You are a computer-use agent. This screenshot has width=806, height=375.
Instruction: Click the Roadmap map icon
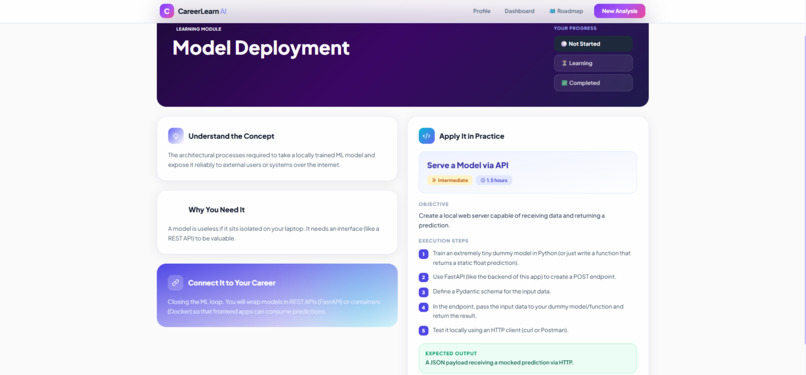tap(552, 11)
